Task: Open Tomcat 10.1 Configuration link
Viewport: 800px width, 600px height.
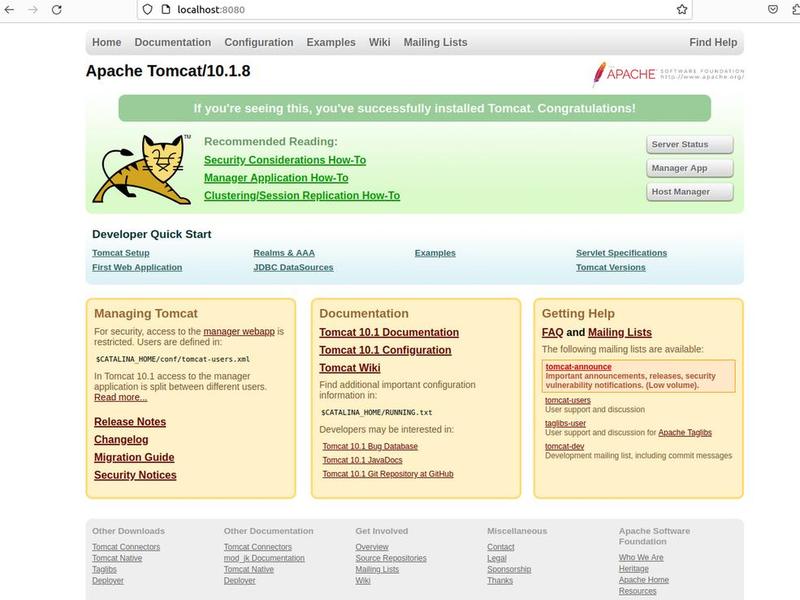Action: click(385, 351)
